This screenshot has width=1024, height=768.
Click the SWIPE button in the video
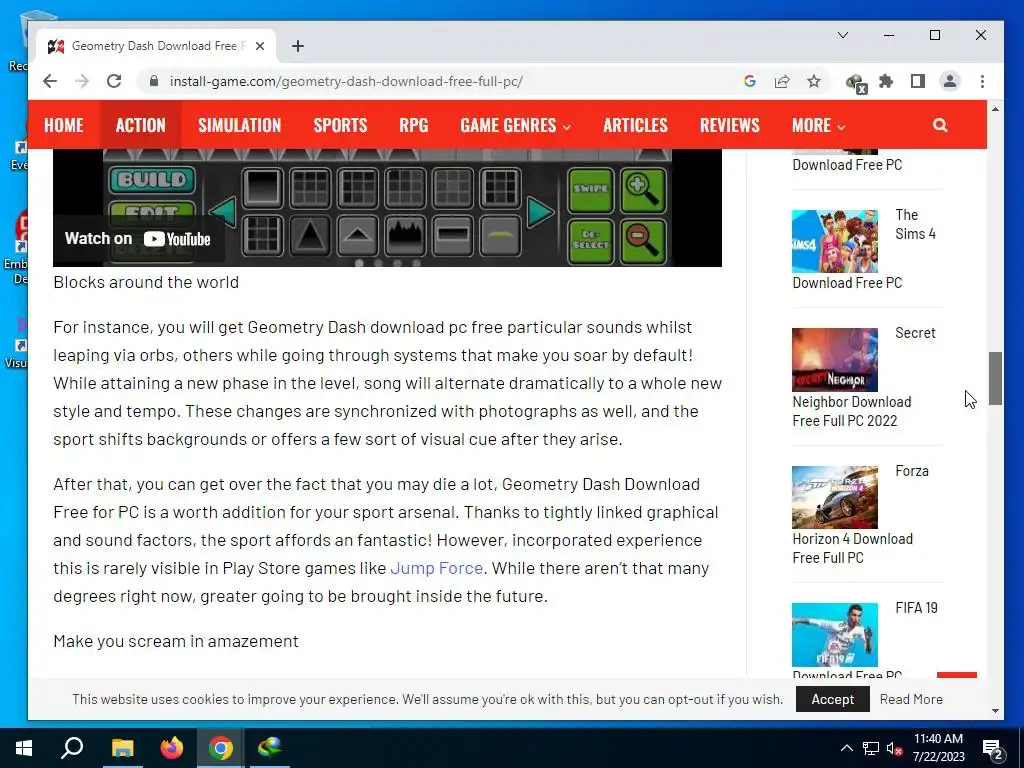point(591,190)
